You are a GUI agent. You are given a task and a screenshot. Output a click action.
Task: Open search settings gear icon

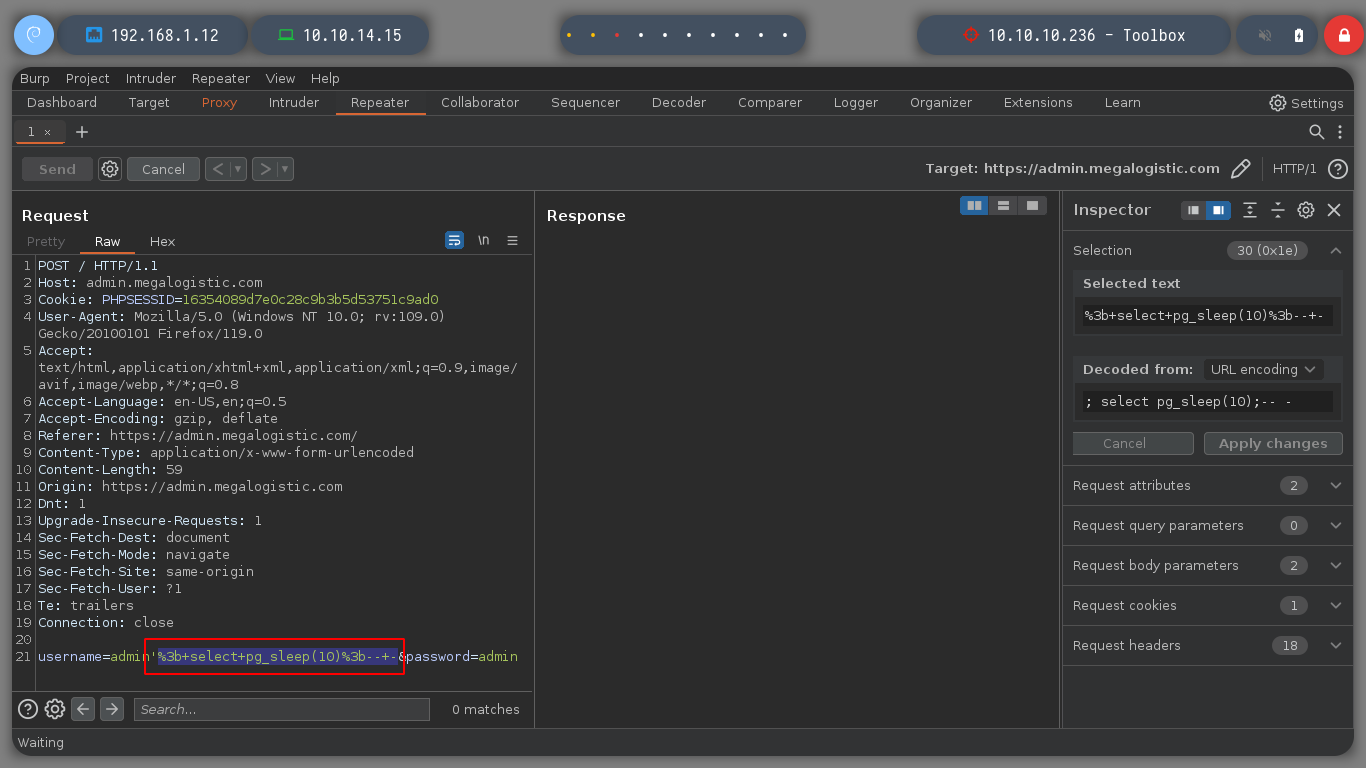click(55, 709)
